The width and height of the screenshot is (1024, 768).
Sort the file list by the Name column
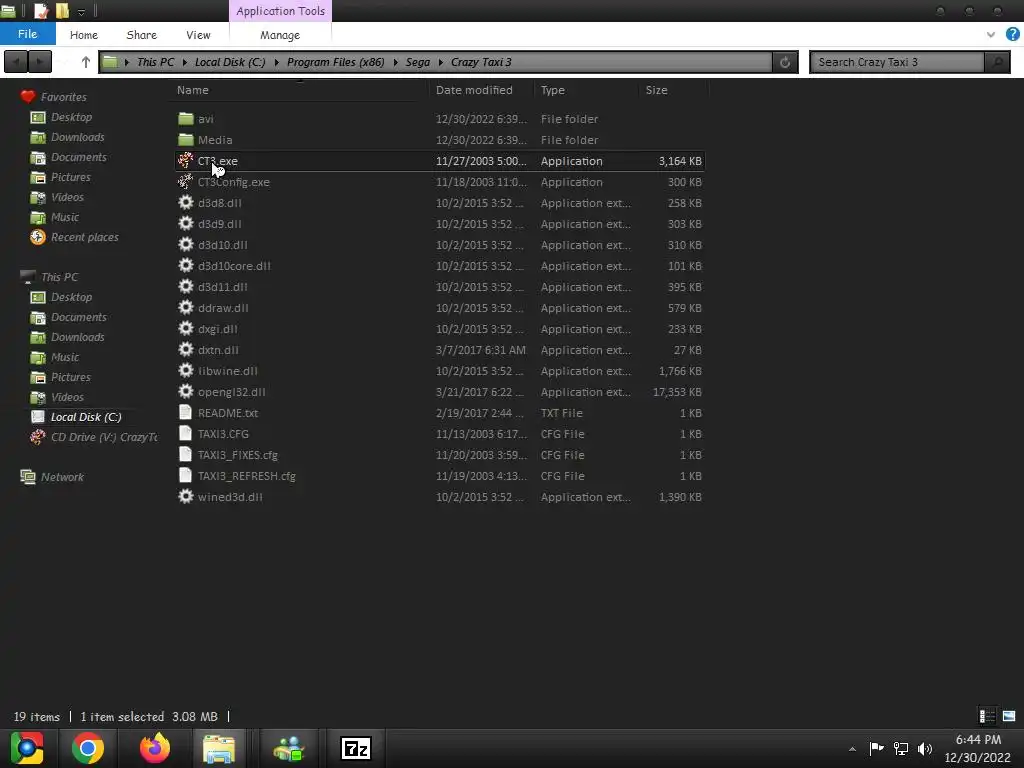pyautogui.click(x=193, y=90)
